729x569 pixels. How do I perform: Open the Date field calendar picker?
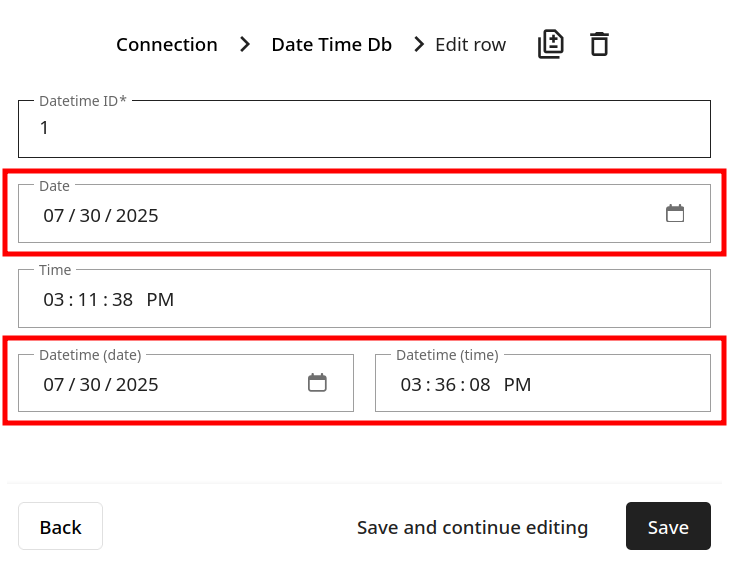click(675, 213)
